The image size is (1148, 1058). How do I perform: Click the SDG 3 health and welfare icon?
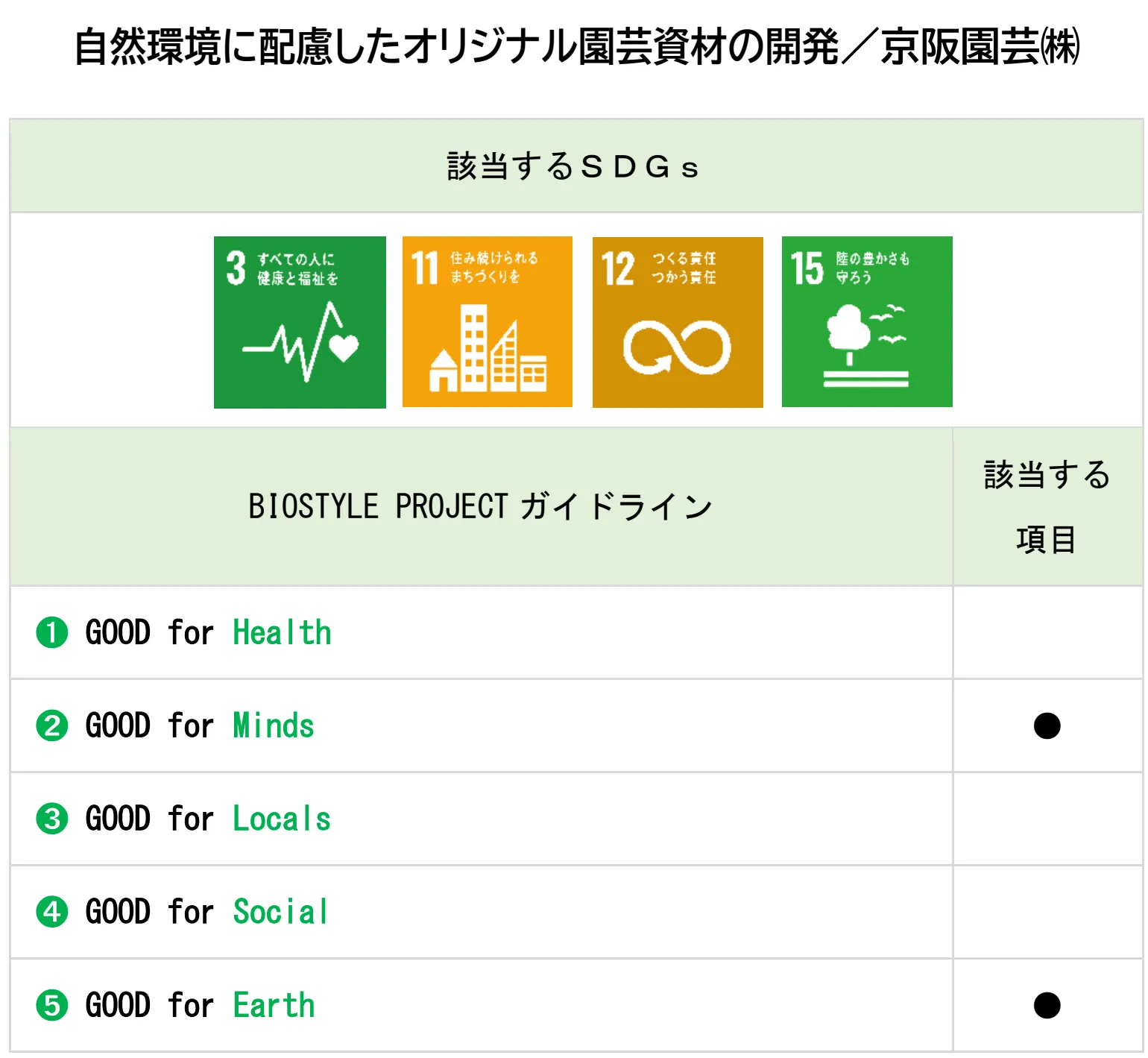[300, 322]
